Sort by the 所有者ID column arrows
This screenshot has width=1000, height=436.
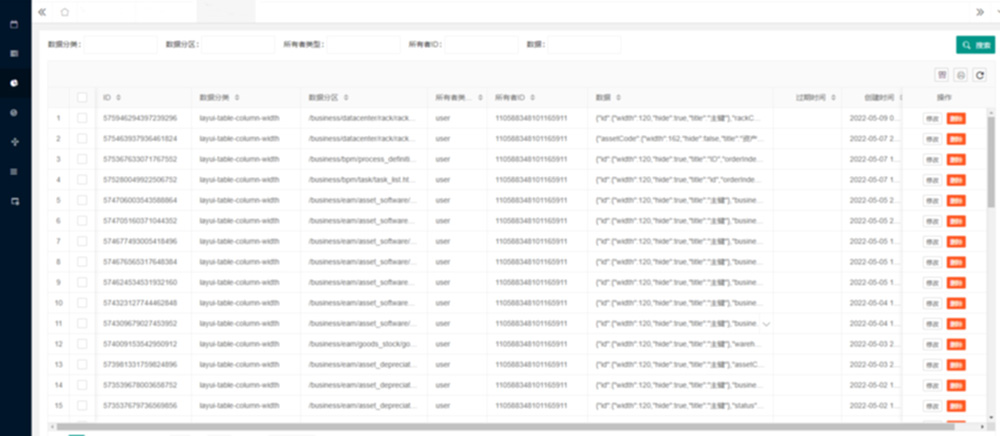pyautogui.click(x=532, y=98)
